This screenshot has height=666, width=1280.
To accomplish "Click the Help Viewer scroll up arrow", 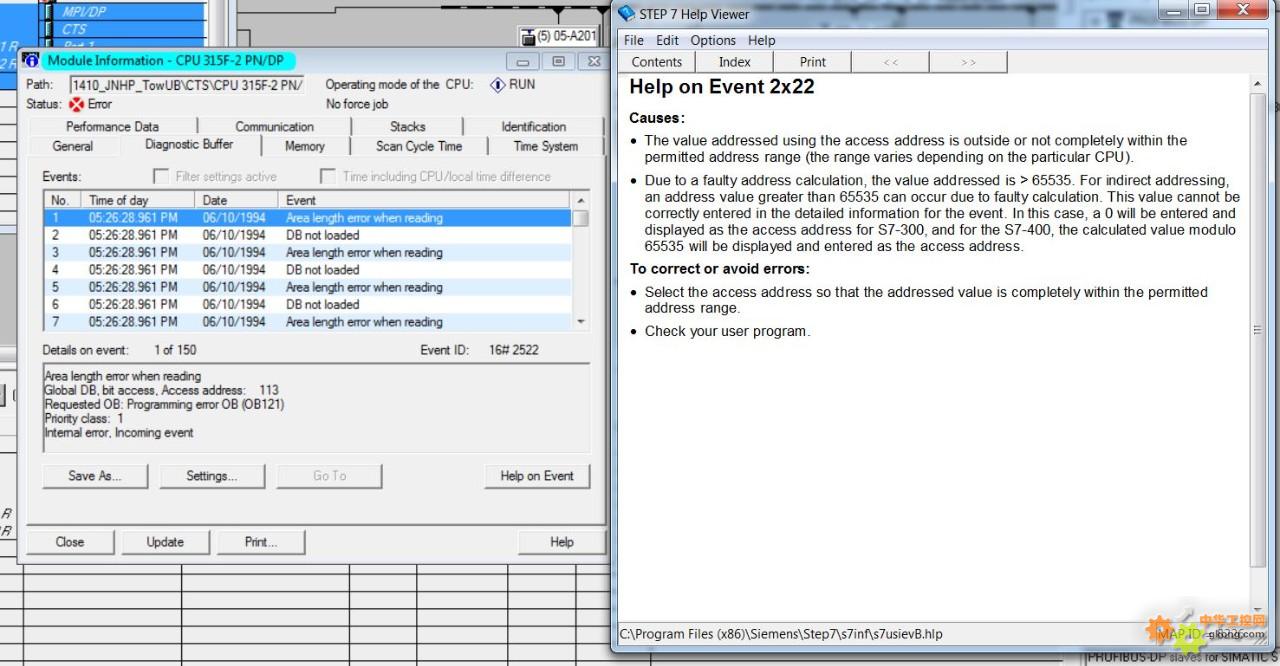I will [1257, 86].
